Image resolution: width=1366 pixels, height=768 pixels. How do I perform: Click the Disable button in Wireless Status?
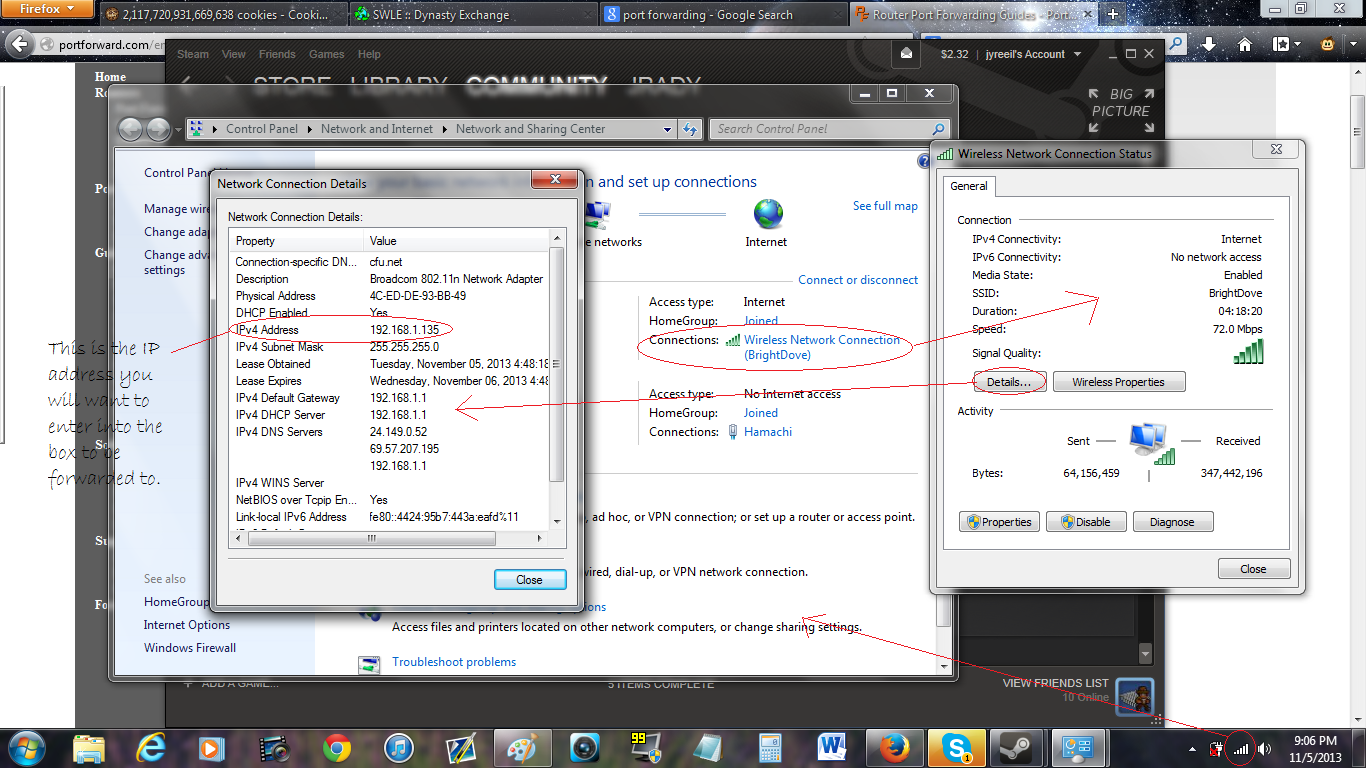tap(1085, 522)
